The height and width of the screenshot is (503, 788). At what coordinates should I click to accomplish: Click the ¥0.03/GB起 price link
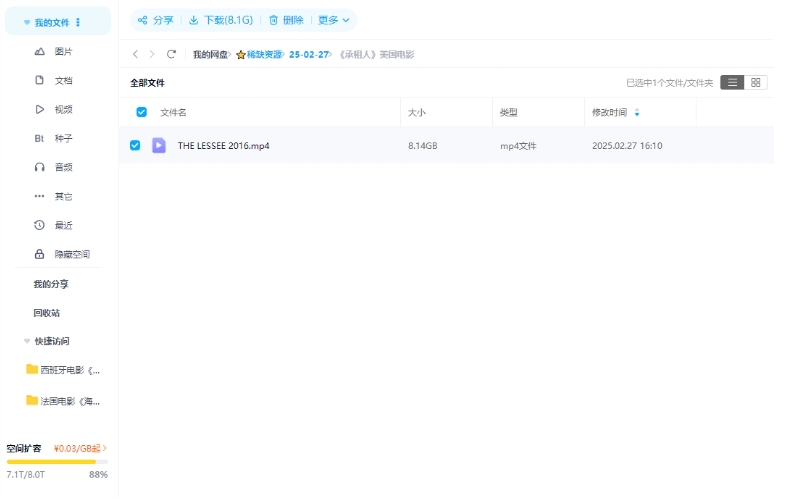80,449
